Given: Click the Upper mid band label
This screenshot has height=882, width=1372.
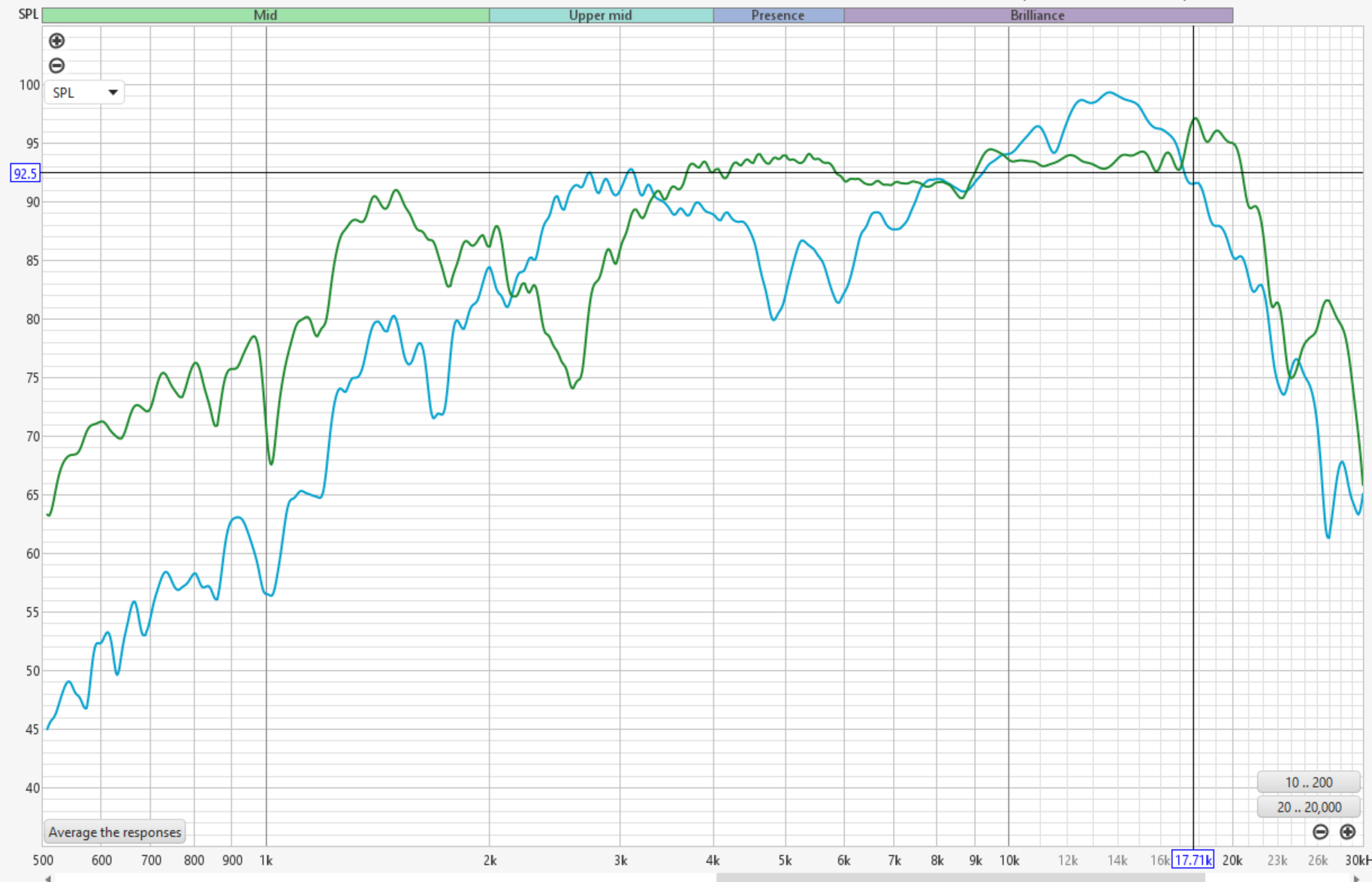Looking at the screenshot, I should click(601, 15).
